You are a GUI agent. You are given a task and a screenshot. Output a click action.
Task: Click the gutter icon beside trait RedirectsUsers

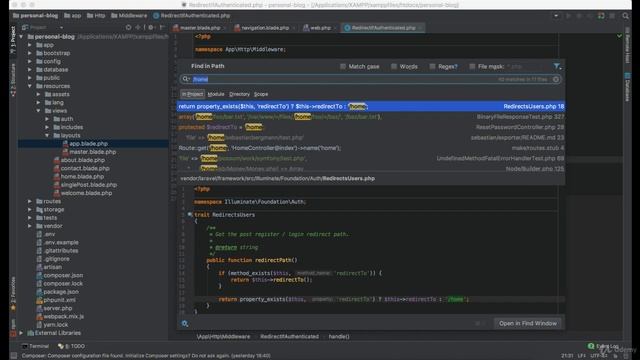pyautogui.click(x=190, y=214)
